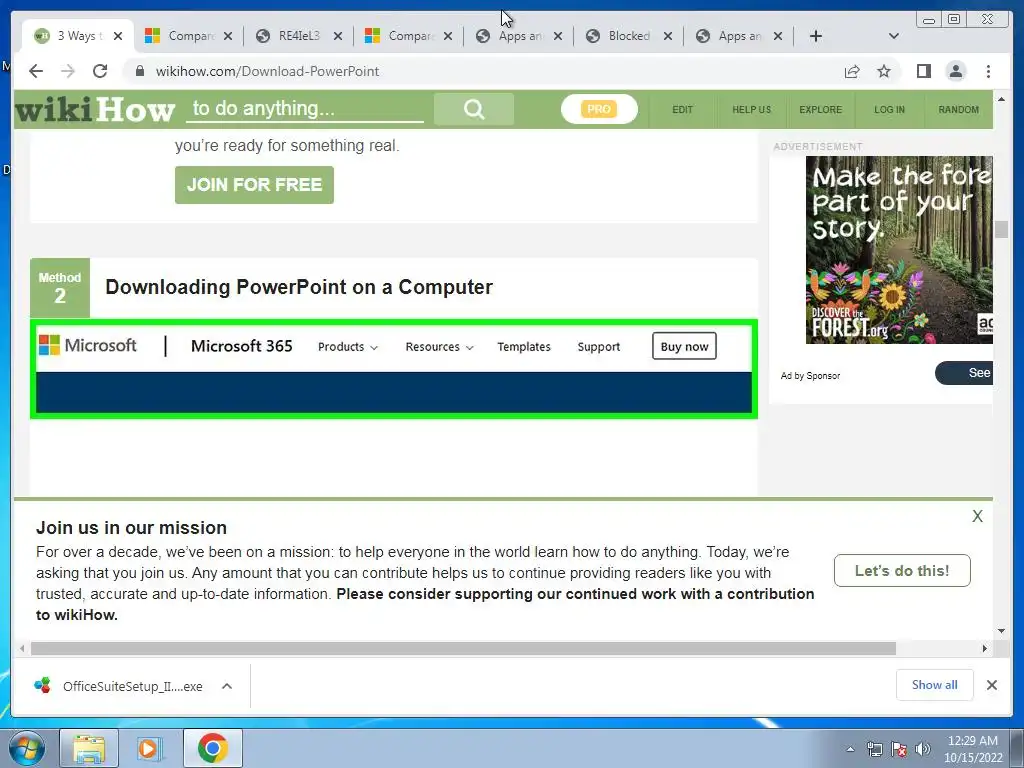Go back to the previous page

[x=36, y=71]
